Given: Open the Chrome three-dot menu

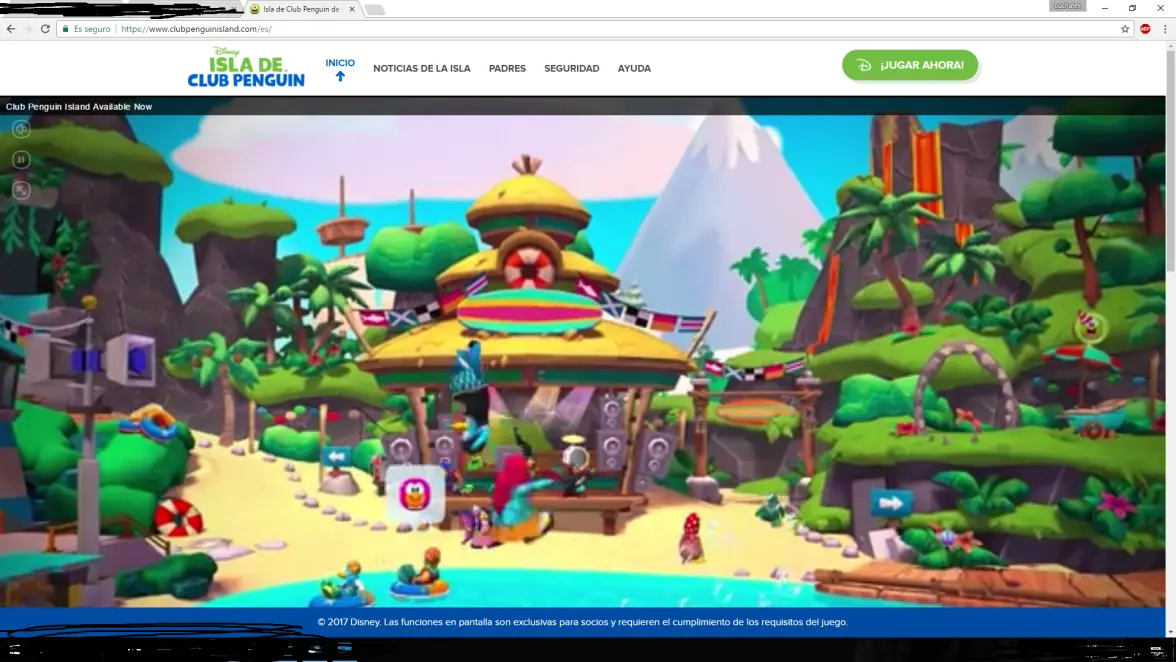Looking at the screenshot, I should click(1165, 28).
